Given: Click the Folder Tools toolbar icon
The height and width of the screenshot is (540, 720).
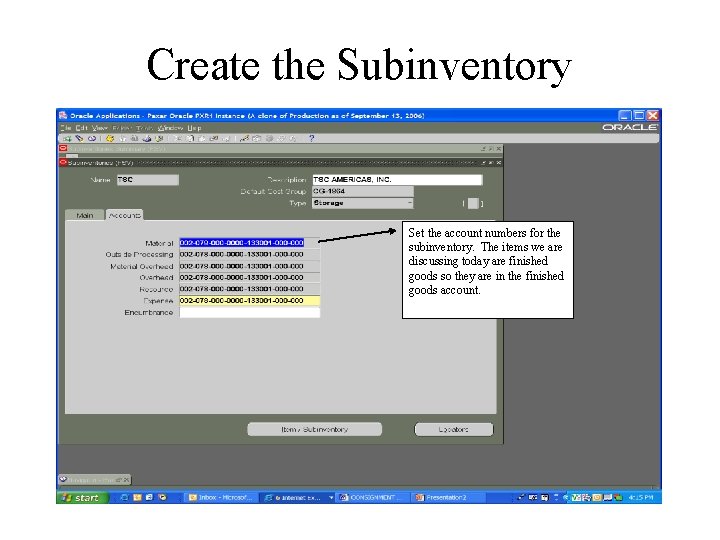Looking at the screenshot, I should pos(292,138).
